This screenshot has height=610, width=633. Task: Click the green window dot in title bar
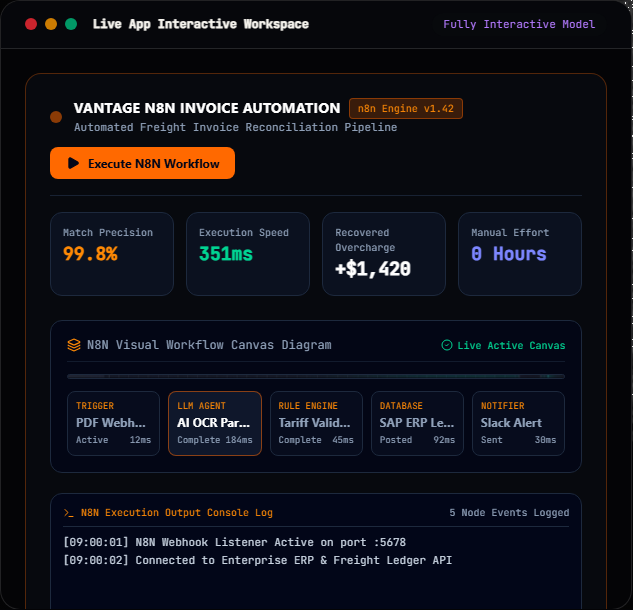click(71, 24)
